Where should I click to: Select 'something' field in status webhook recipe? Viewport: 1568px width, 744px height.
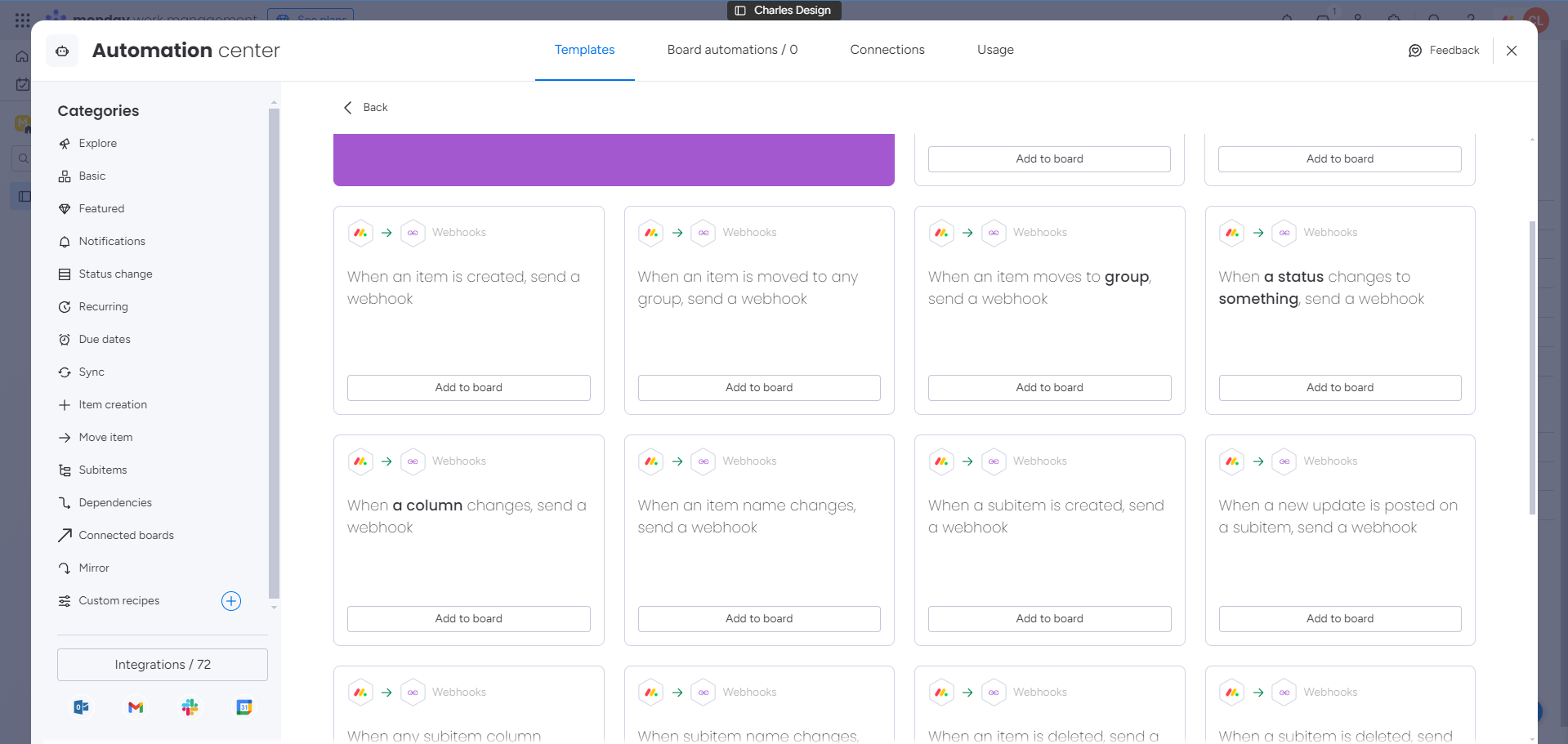click(x=1258, y=299)
